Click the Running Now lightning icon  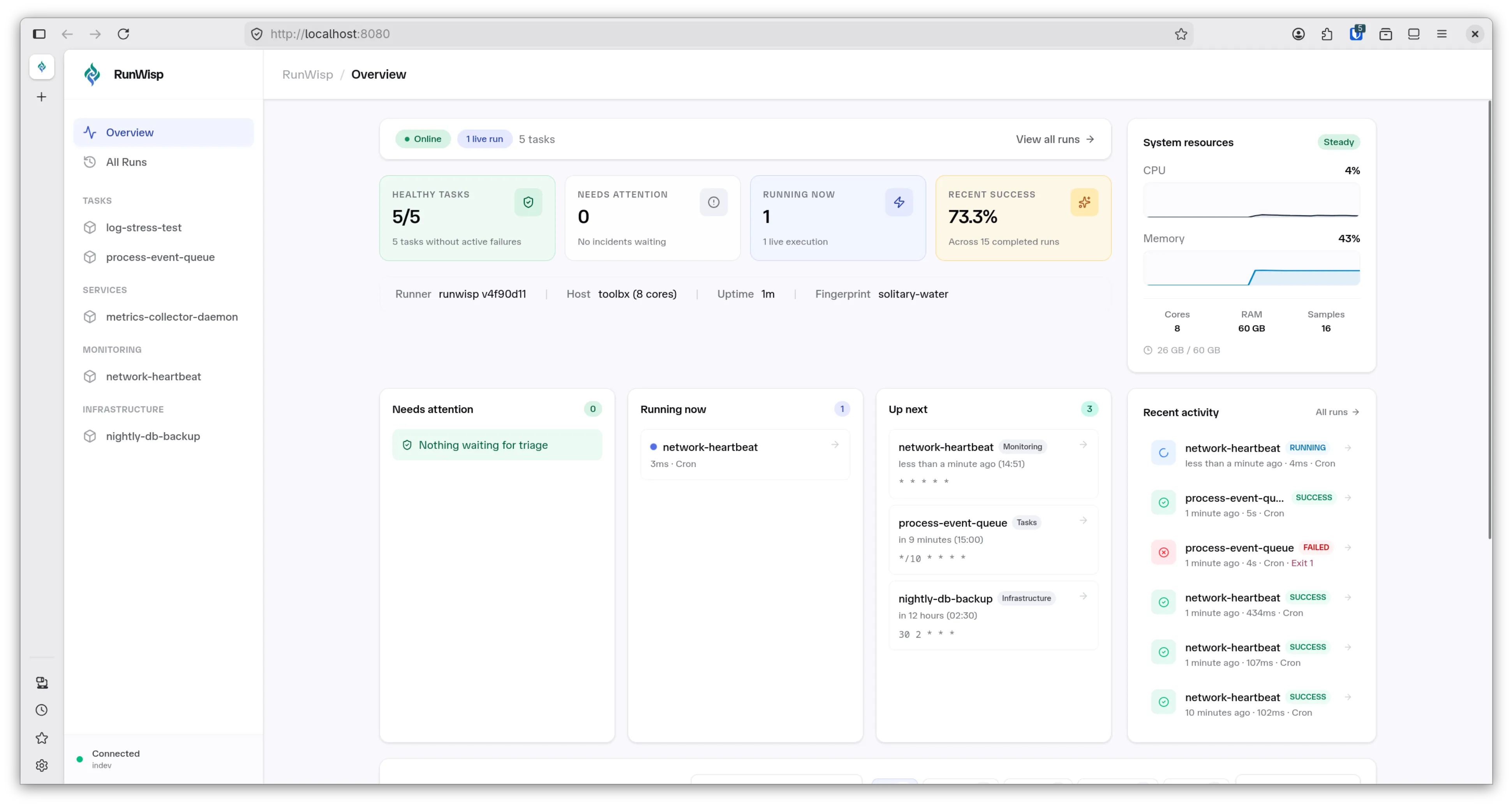pos(899,202)
